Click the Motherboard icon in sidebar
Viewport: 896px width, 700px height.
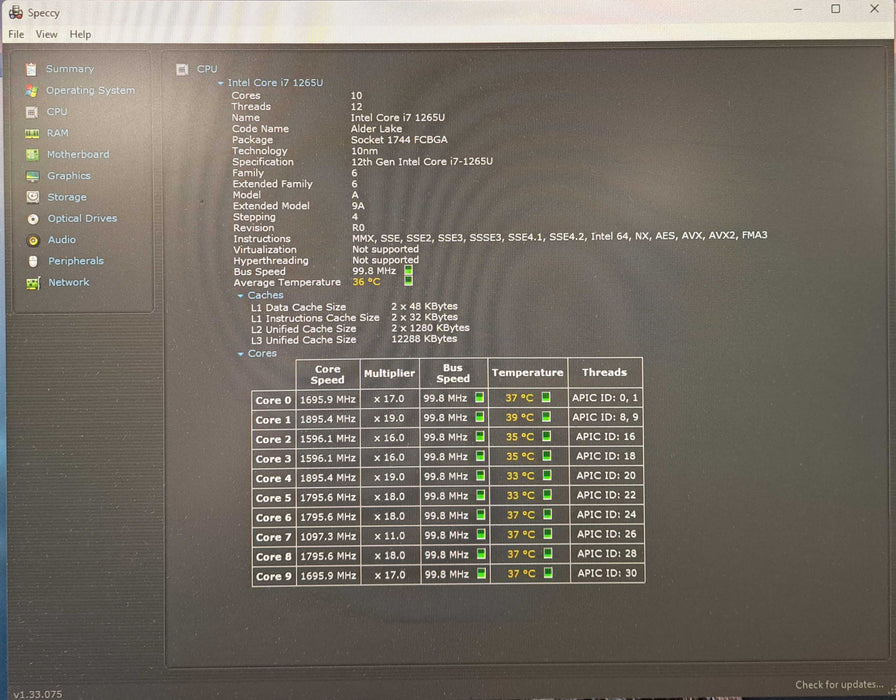(x=33, y=154)
